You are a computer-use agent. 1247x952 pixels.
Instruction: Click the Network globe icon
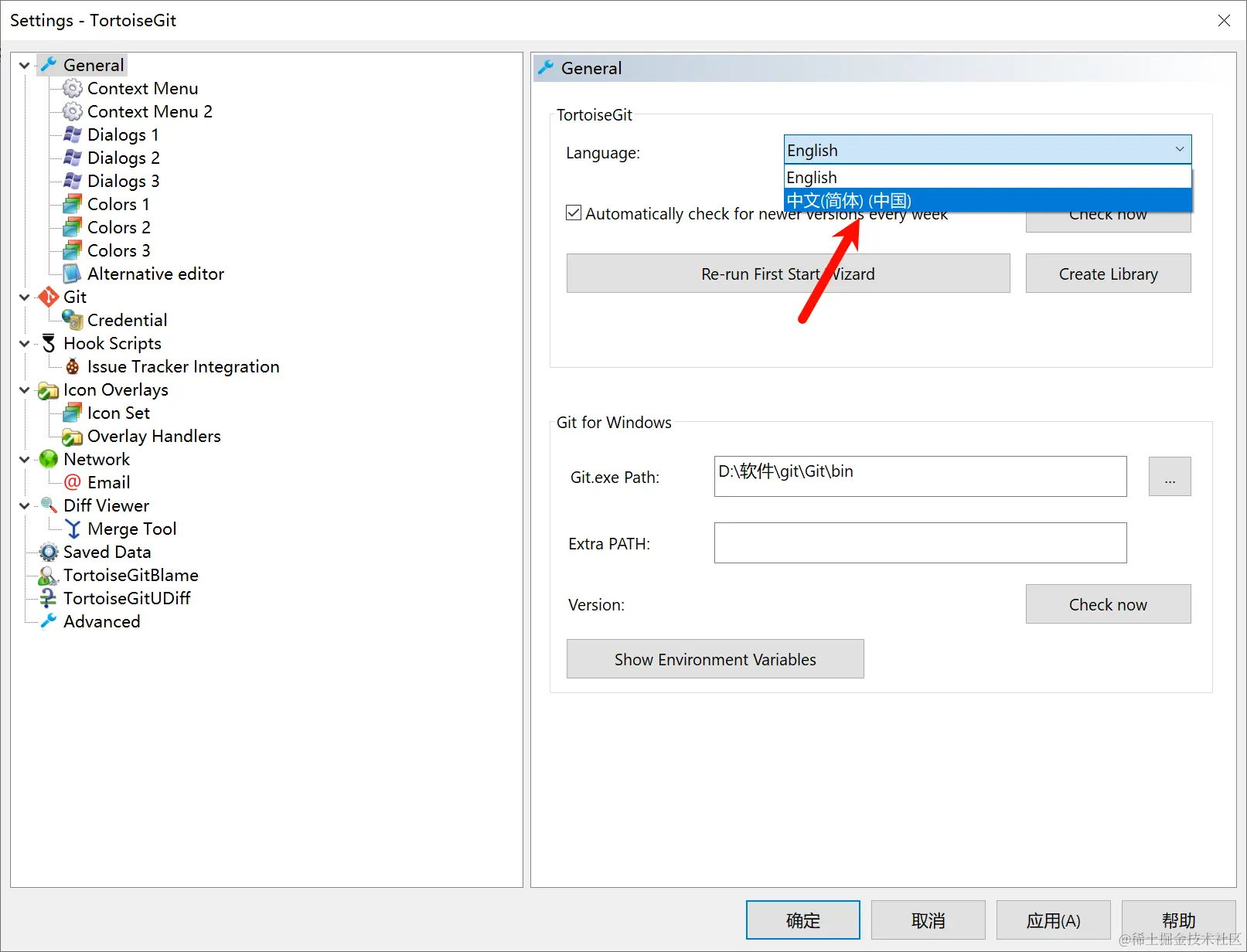pyautogui.click(x=49, y=459)
